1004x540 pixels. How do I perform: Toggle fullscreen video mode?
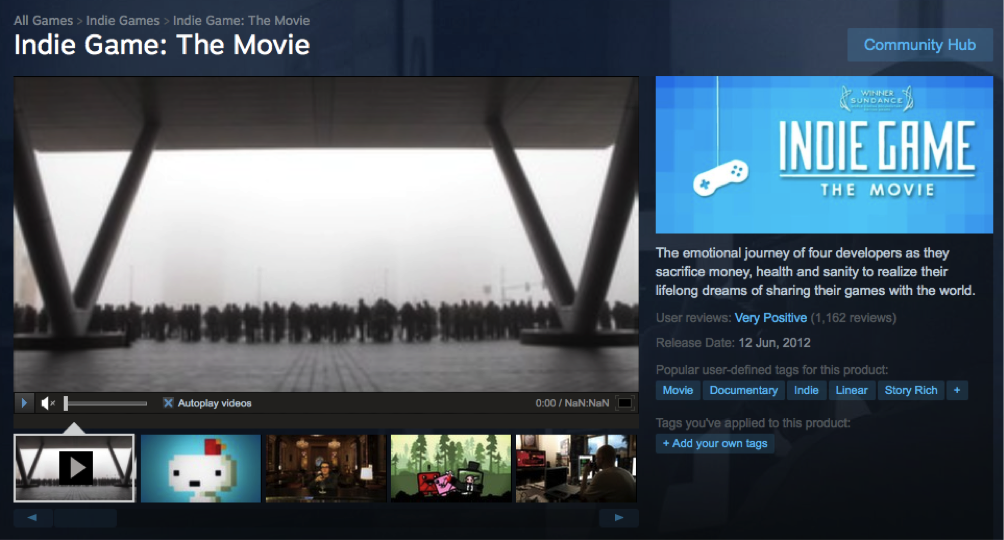[x=624, y=403]
